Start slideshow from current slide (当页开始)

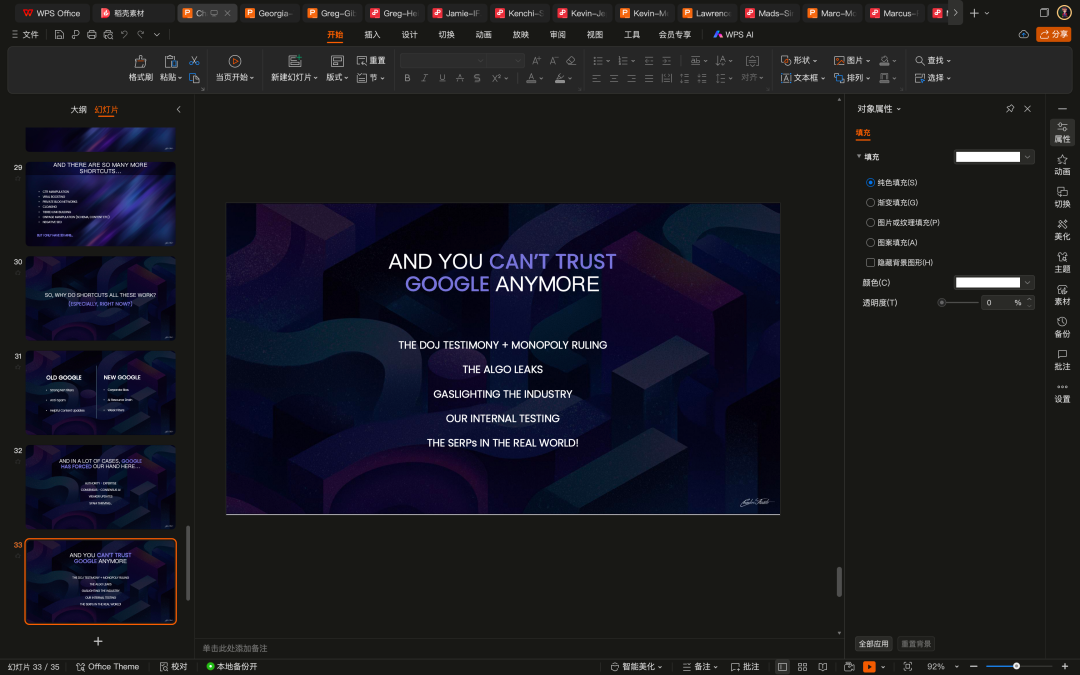tap(235, 68)
